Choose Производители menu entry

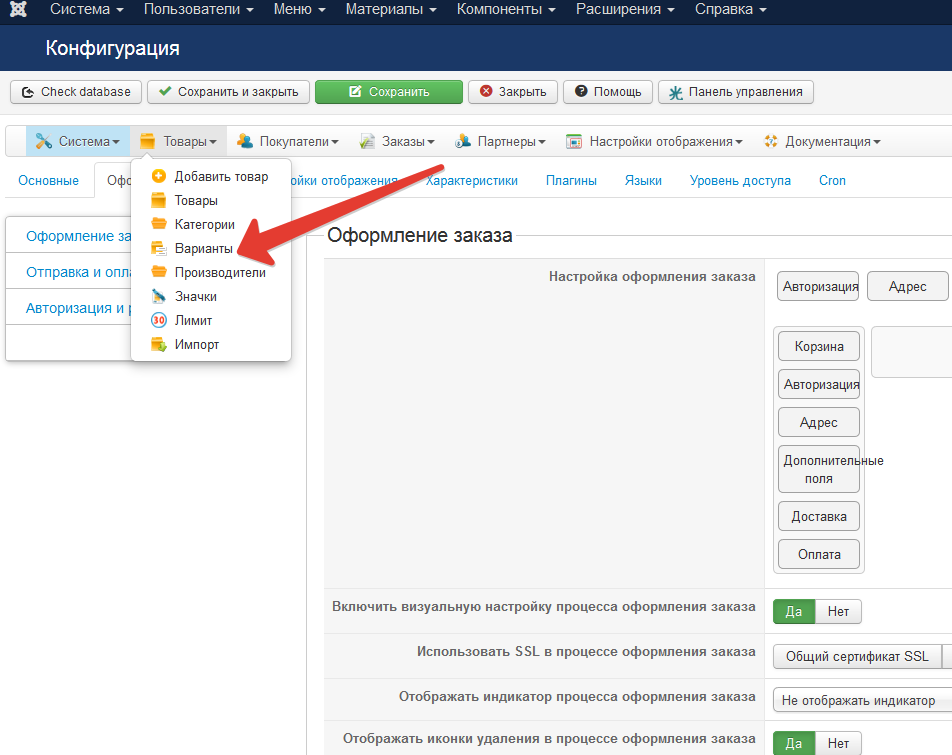(x=211, y=272)
